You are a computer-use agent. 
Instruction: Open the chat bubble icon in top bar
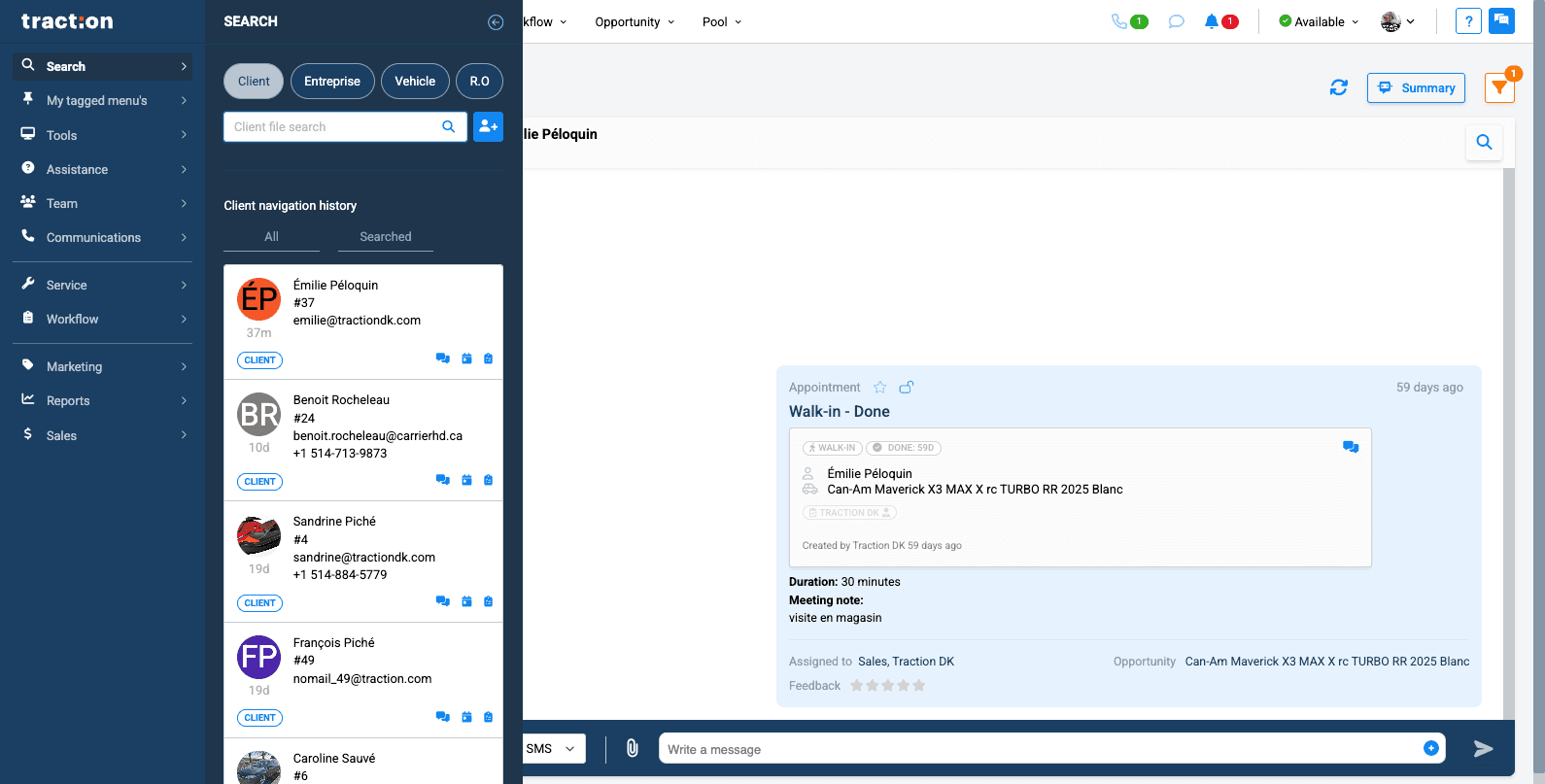(x=1176, y=21)
